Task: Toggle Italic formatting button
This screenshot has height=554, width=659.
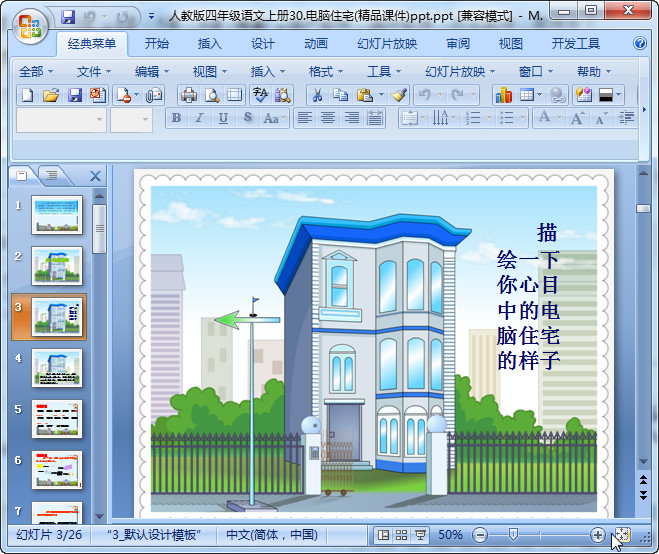Action: 199,118
